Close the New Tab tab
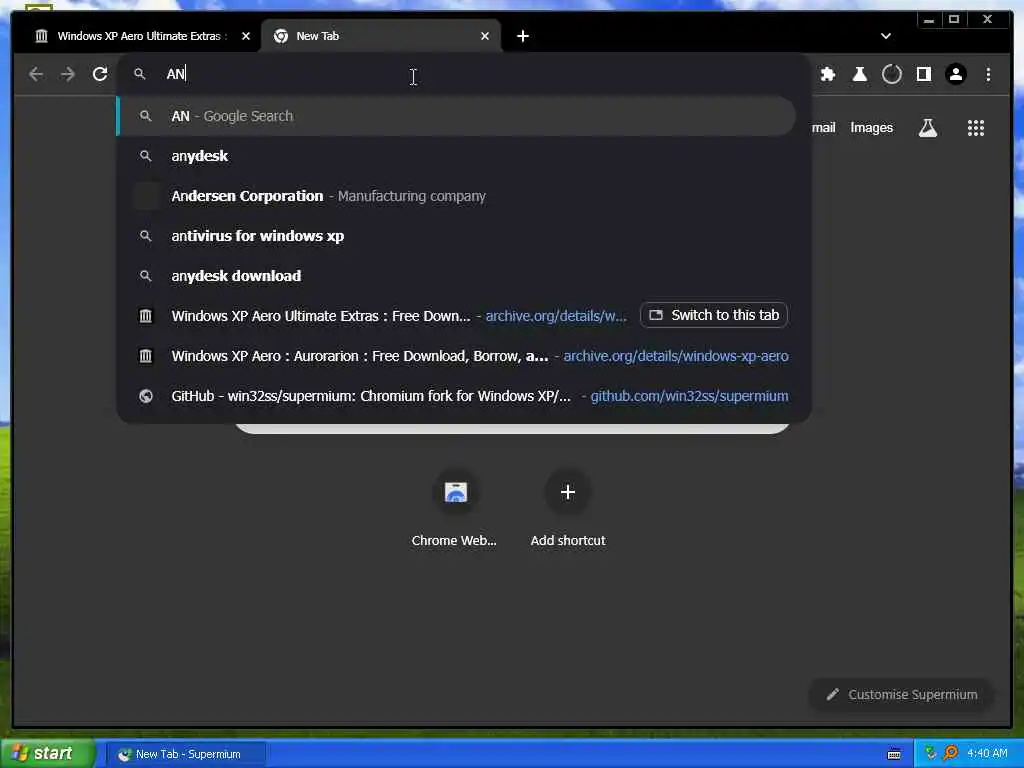1024x768 pixels. [x=485, y=36]
